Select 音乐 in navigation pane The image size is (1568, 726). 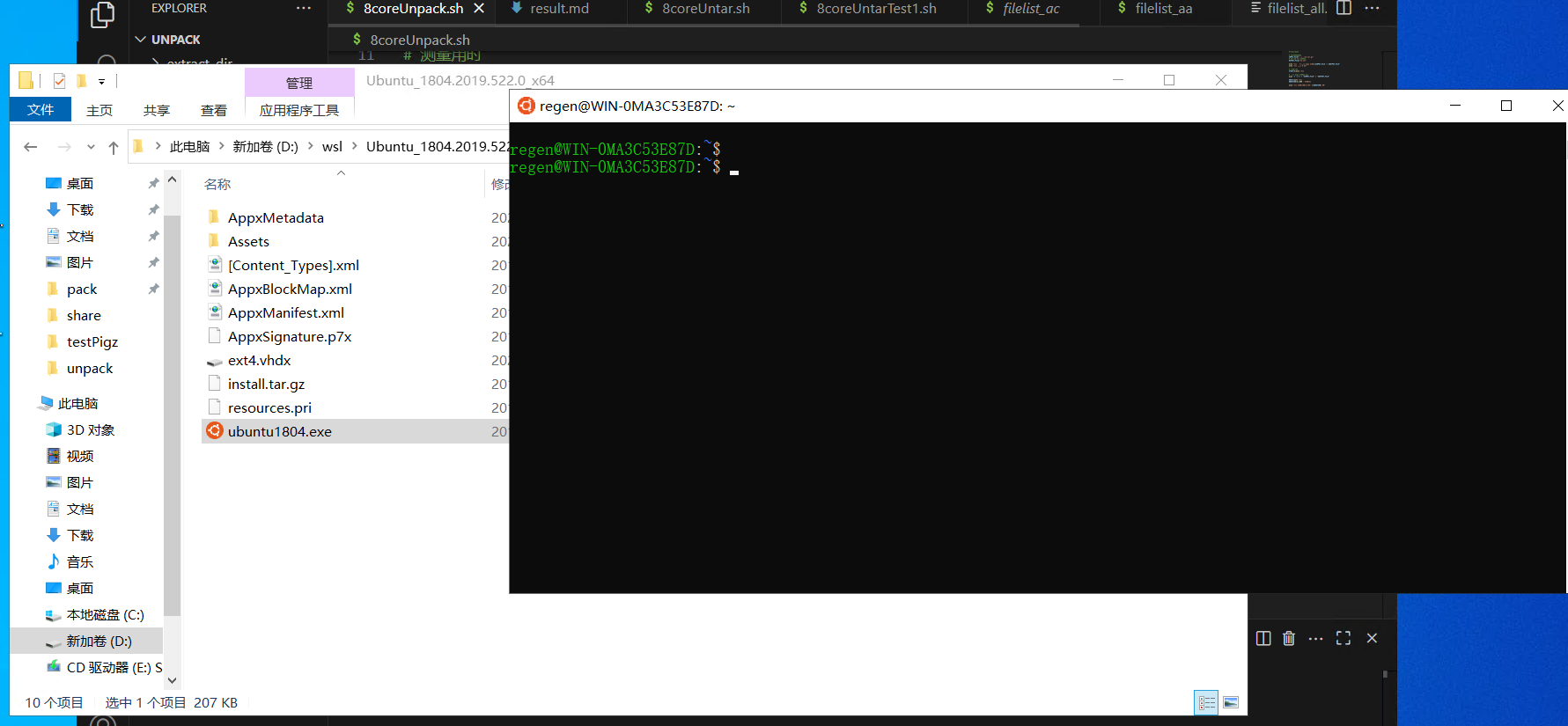(x=80, y=561)
